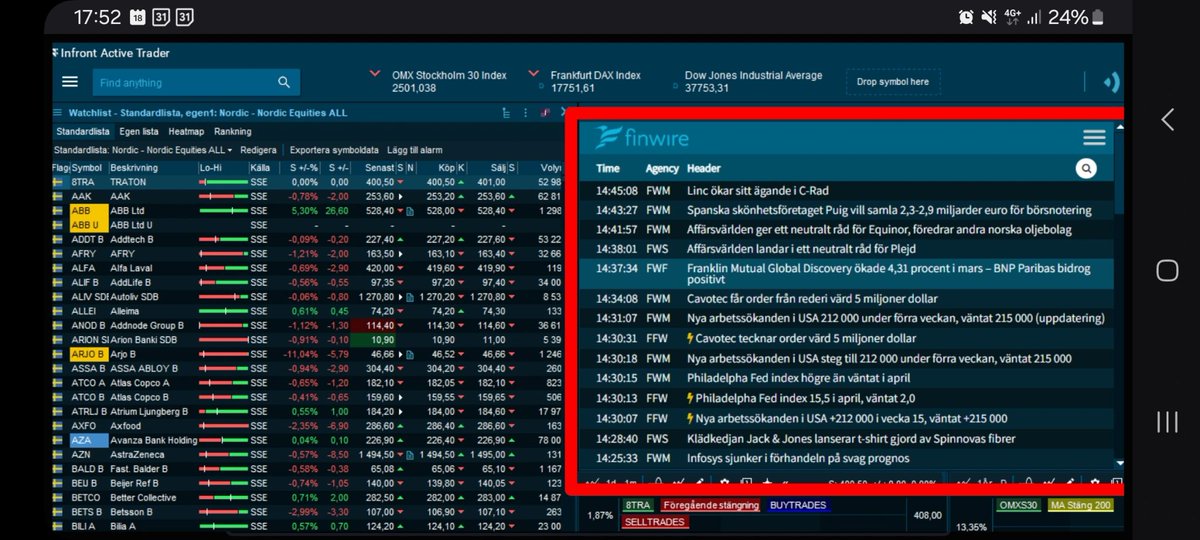
Task: Click the Lo-Hi bar for ABB Ltd
Action: [224, 211]
